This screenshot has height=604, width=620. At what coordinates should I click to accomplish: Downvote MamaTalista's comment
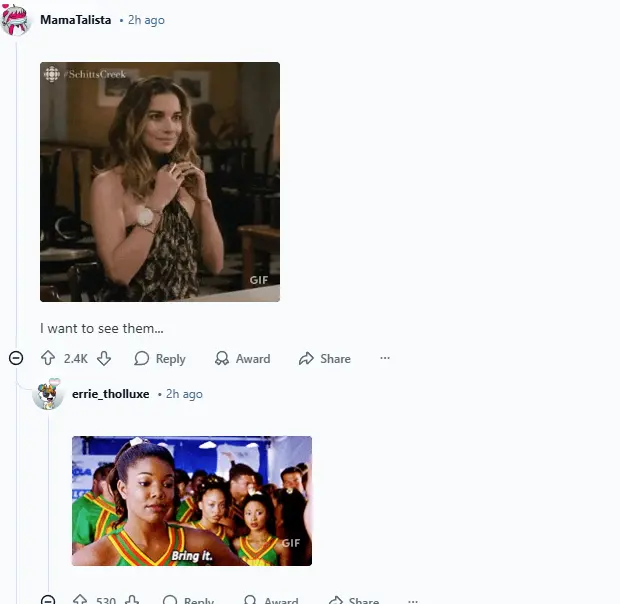pos(104,358)
